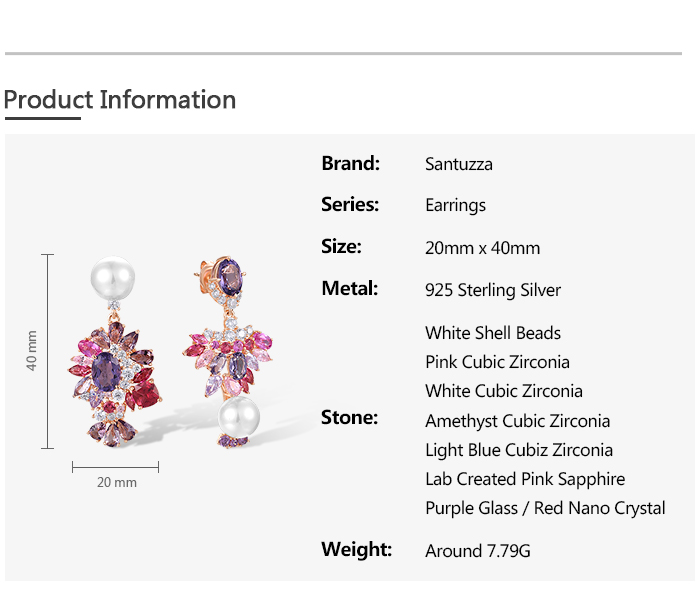Select Purple Glass / Red Nano Crystal

[x=545, y=508]
